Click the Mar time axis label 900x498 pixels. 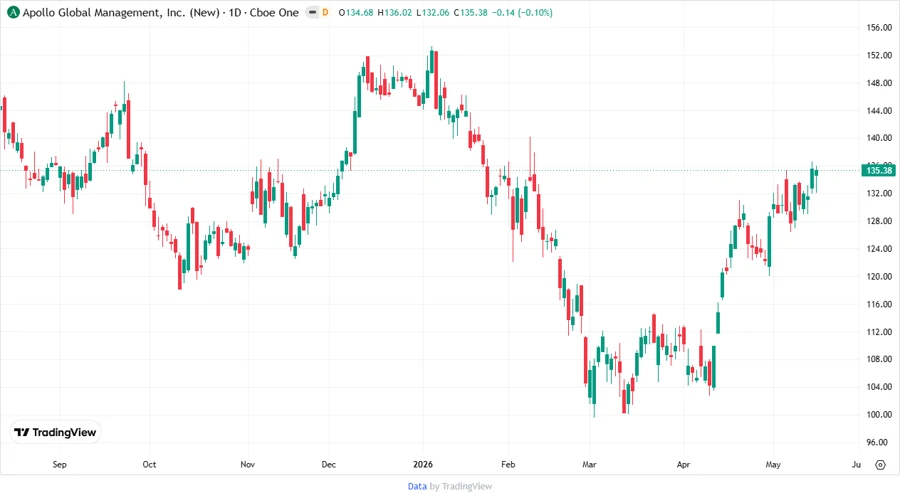[589, 464]
